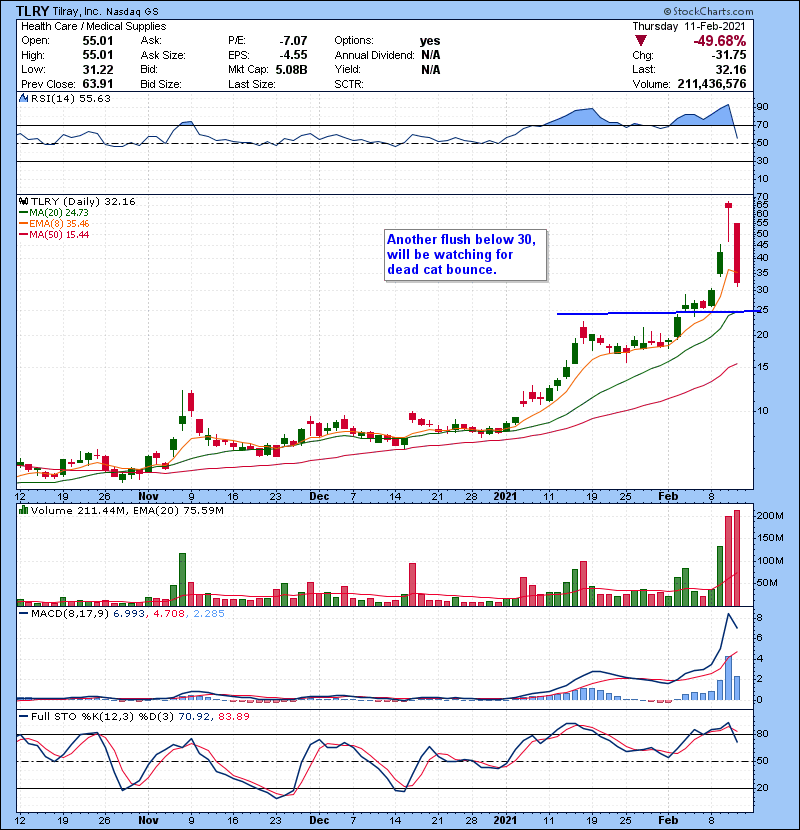800x830 pixels.
Task: Click the candlestick icon beside TLRY (Daily)
Action: coord(23,201)
